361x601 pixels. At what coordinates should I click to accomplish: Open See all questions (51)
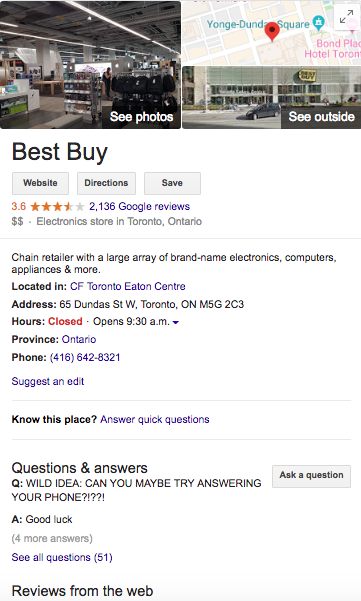[62, 557]
